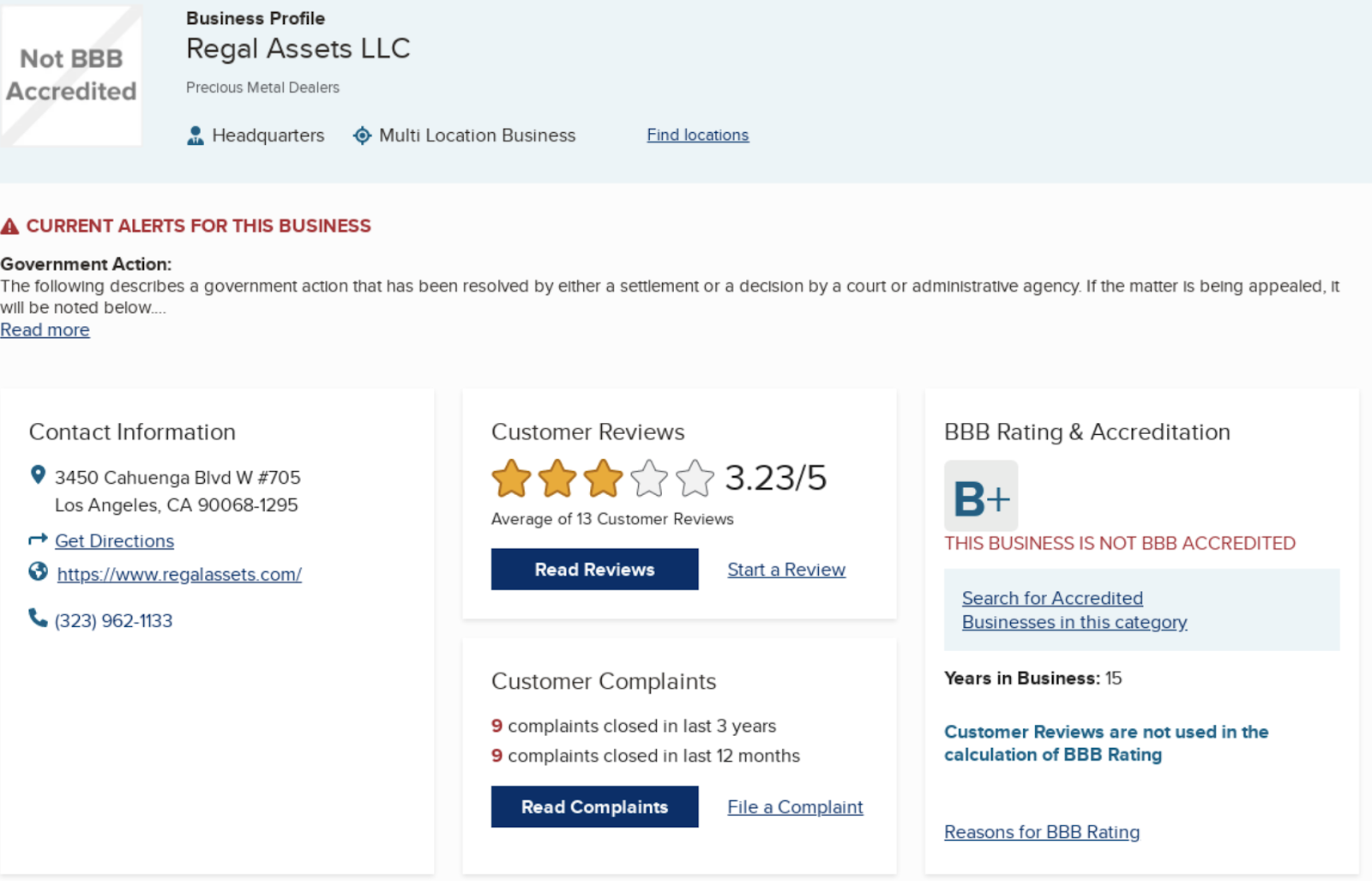This screenshot has height=881, width=1372.
Task: Click the red alert warning triangle icon
Action: pyautogui.click(x=9, y=226)
